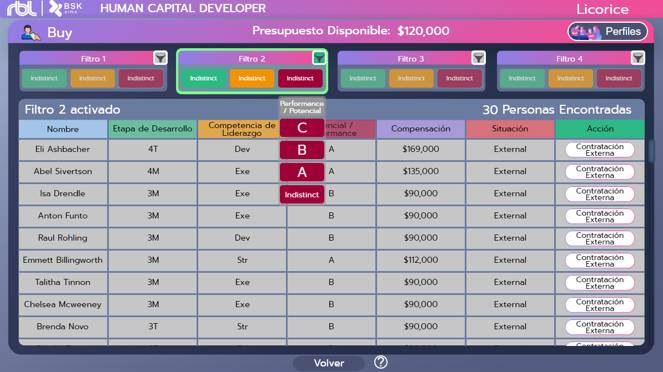Open the Perfiles button

tap(608, 32)
